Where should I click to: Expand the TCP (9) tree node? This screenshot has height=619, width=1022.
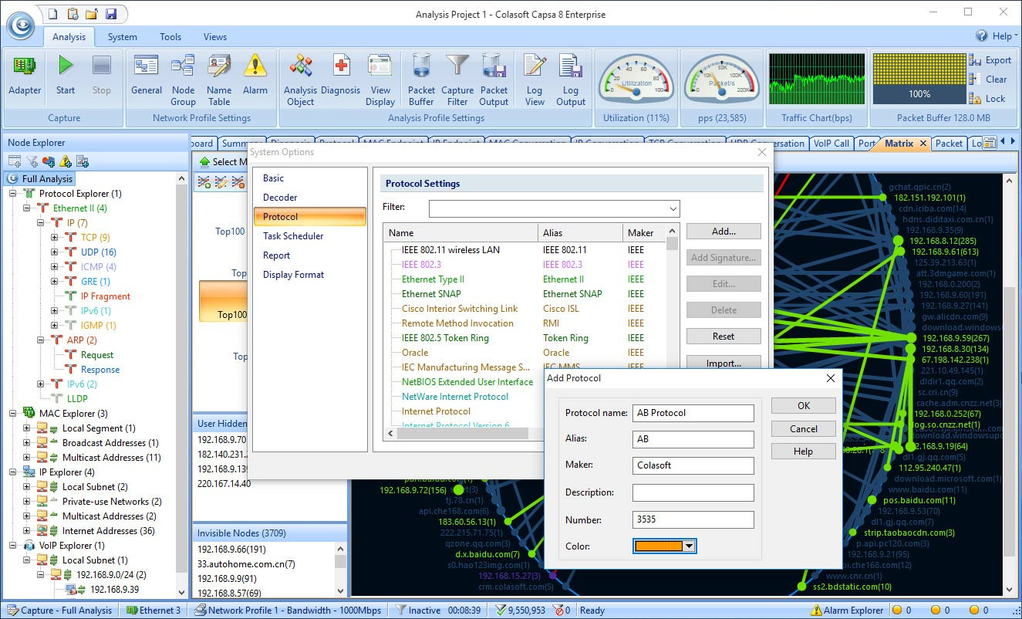[x=54, y=238]
